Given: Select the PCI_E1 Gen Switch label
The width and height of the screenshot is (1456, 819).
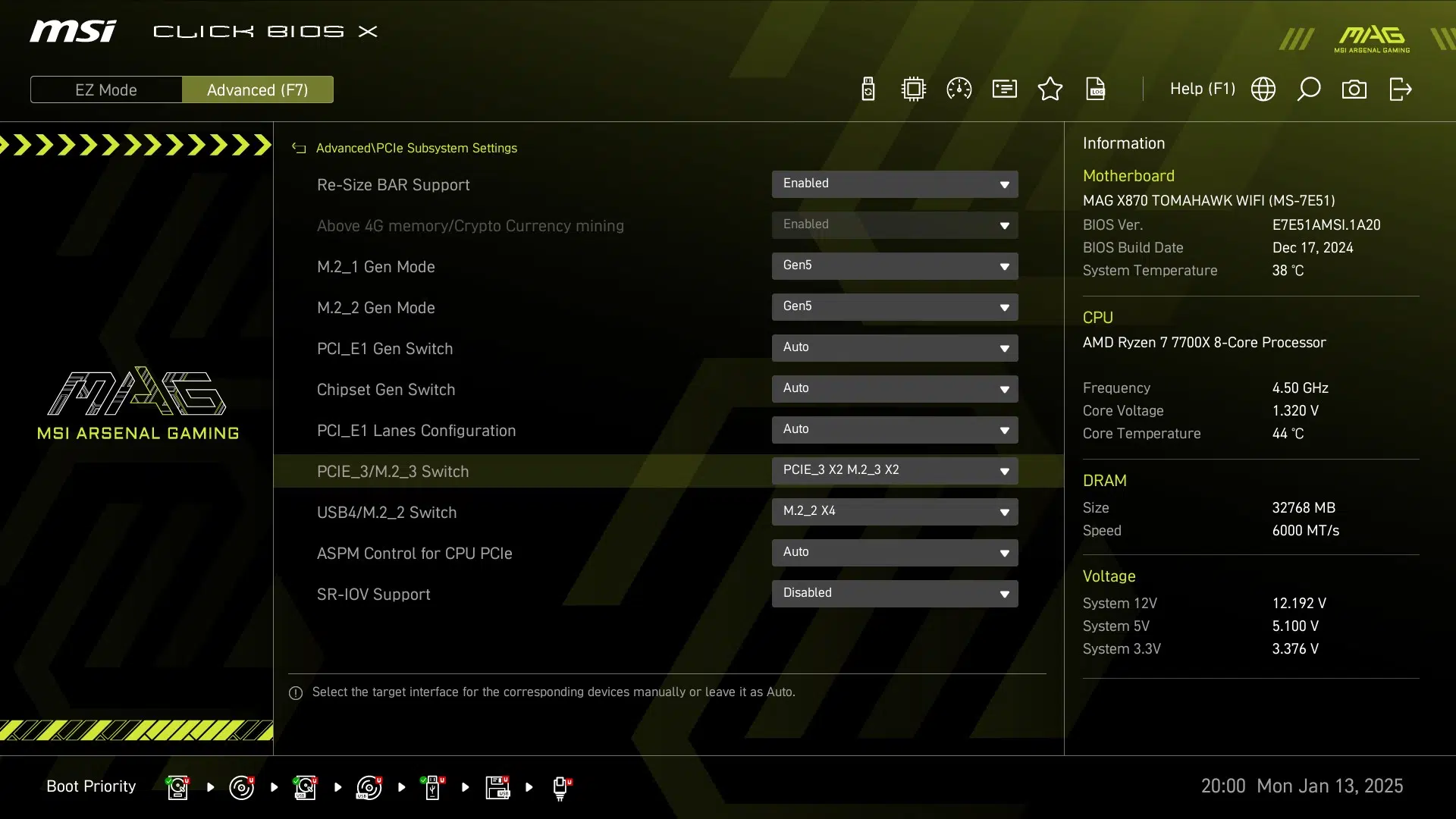Looking at the screenshot, I should (x=384, y=349).
